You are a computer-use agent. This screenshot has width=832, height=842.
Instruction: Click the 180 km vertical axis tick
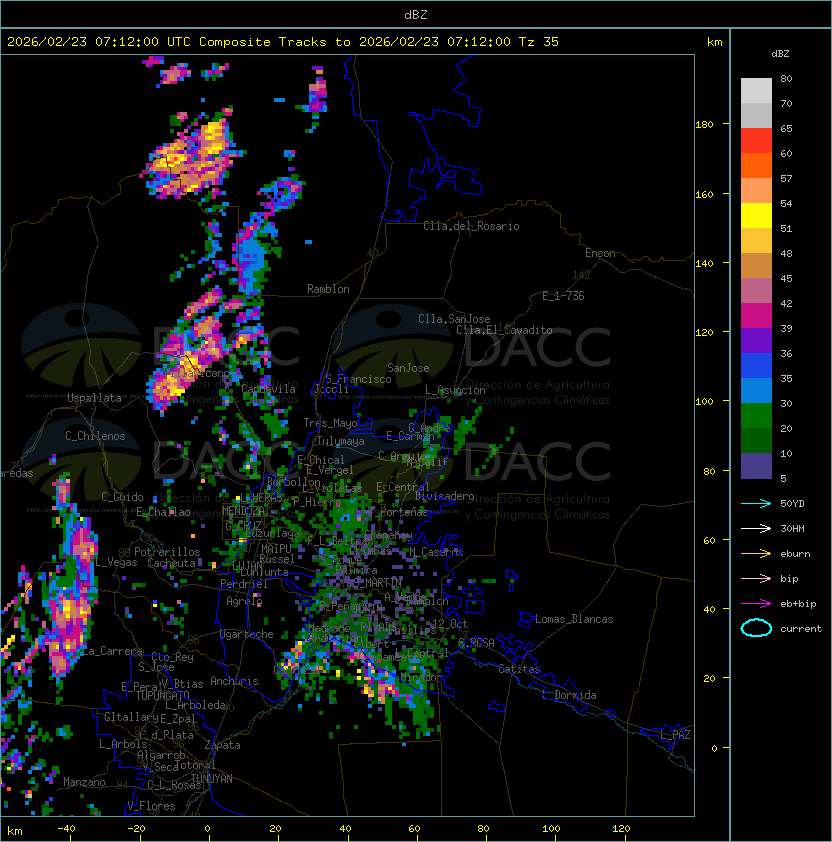[704, 125]
